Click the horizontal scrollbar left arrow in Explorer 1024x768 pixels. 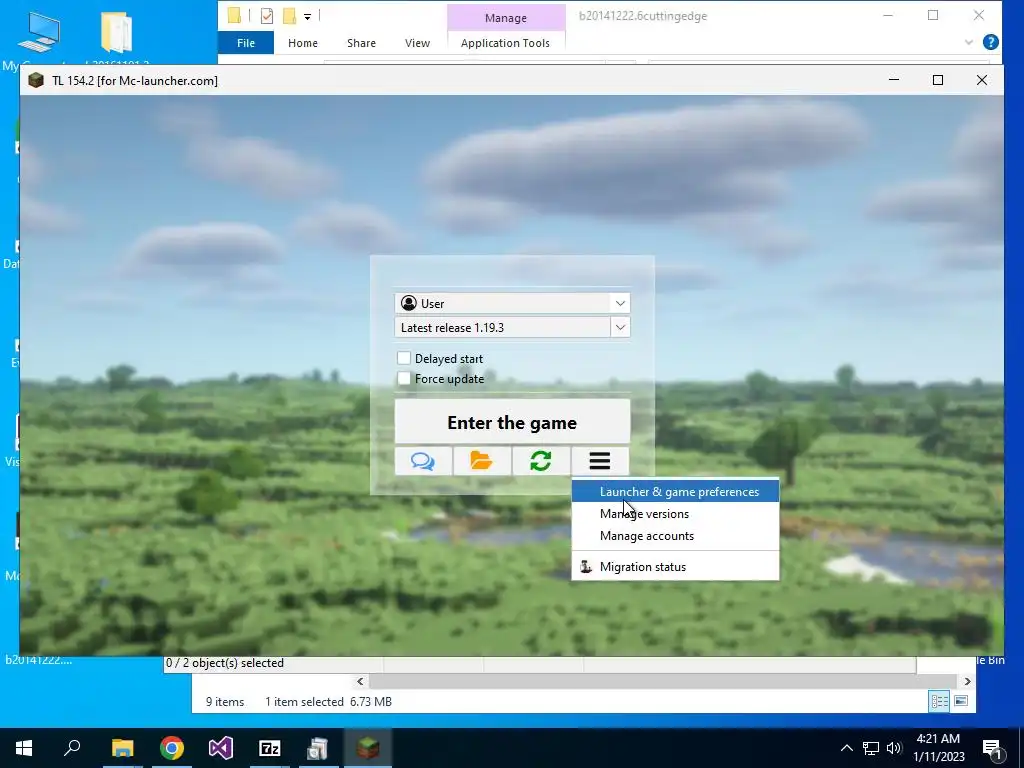(360, 681)
